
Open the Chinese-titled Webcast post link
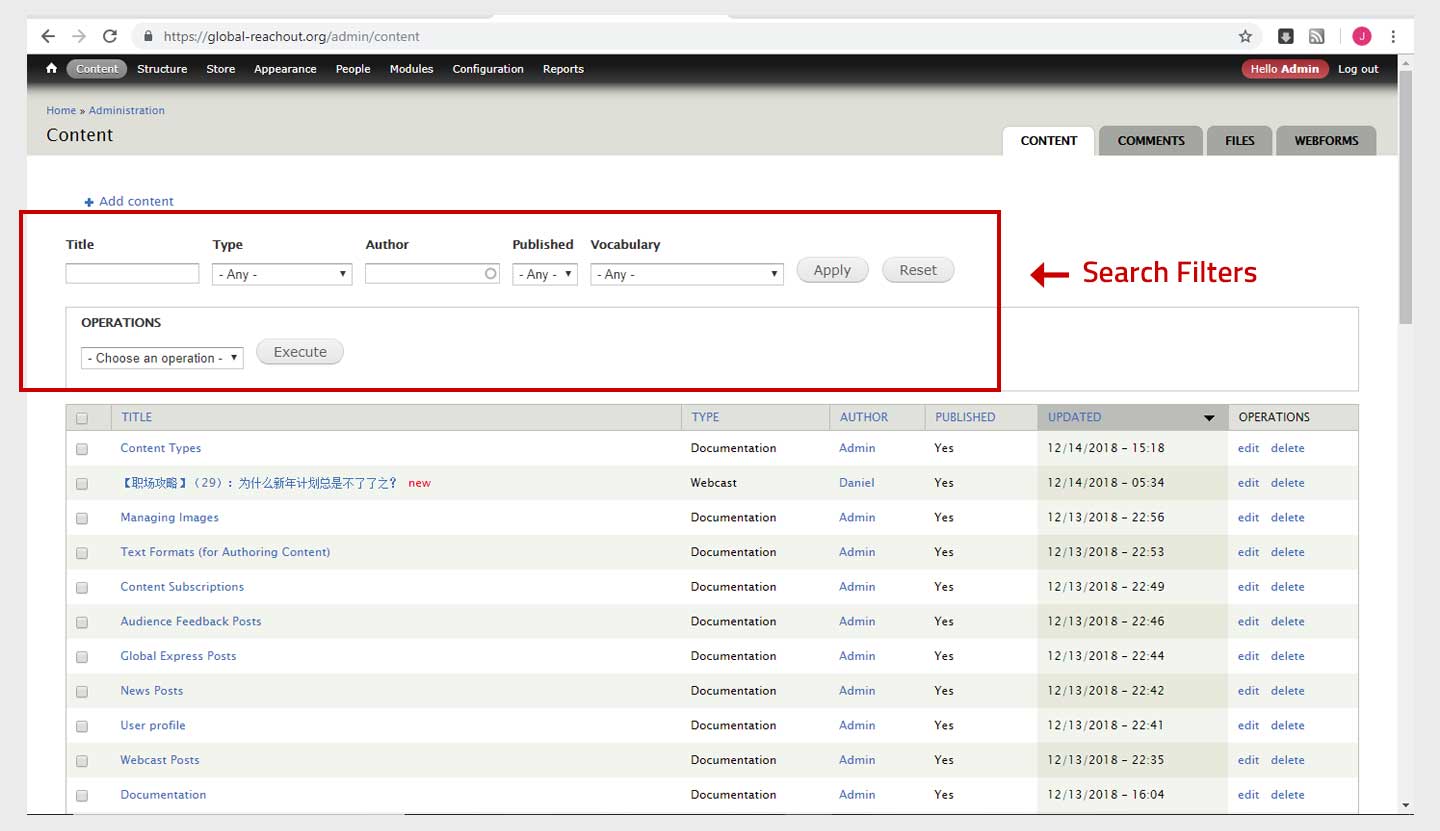pos(259,483)
